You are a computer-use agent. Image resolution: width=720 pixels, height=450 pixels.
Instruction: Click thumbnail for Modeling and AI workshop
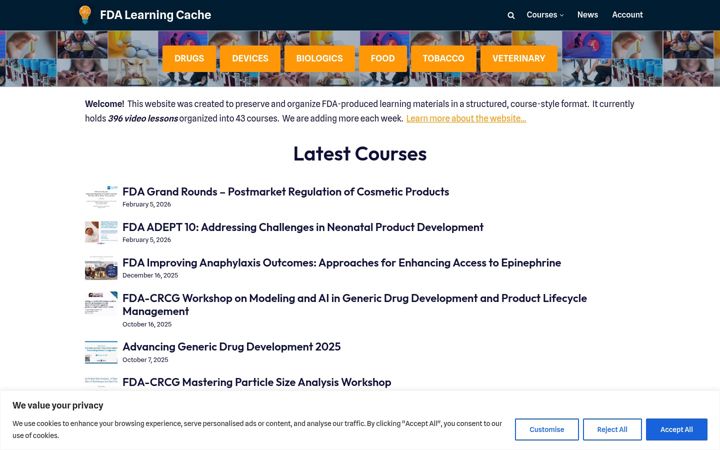[101, 303]
